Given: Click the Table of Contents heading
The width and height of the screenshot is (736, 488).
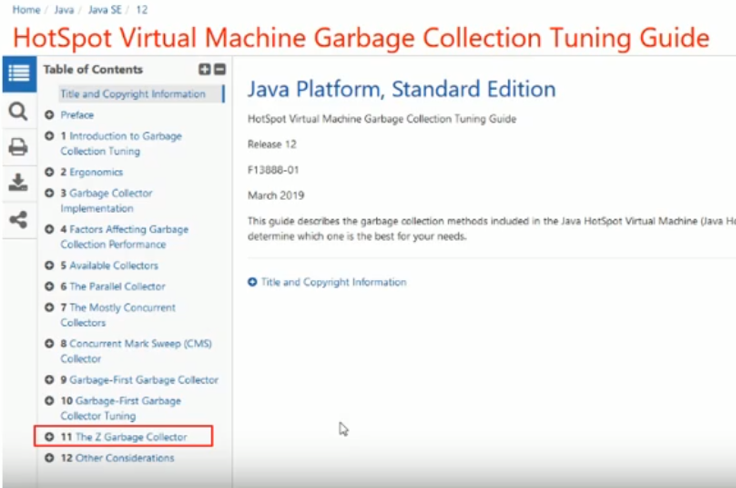Looking at the screenshot, I should tap(93, 69).
